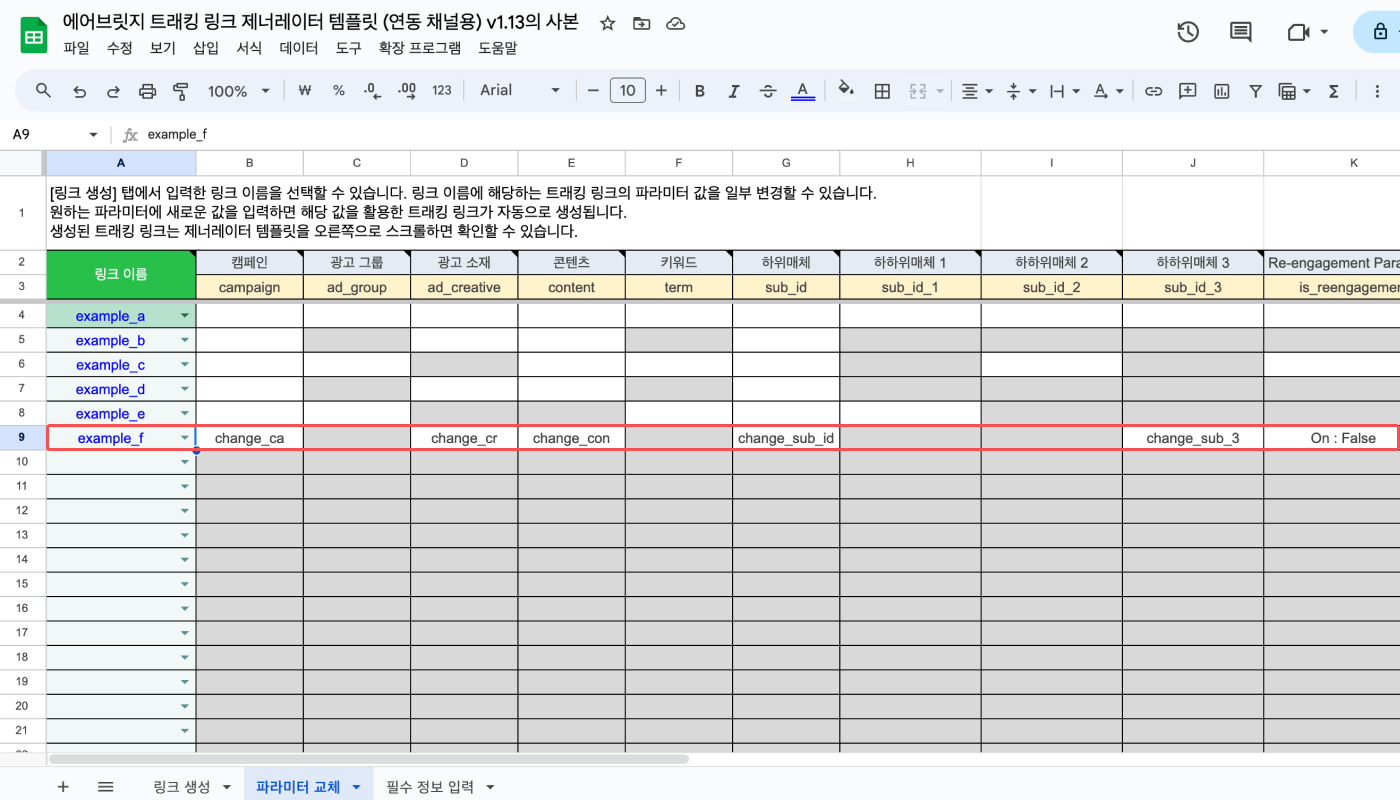Increase font size plus button
Image resolution: width=1400 pixels, height=800 pixels.
661,91
